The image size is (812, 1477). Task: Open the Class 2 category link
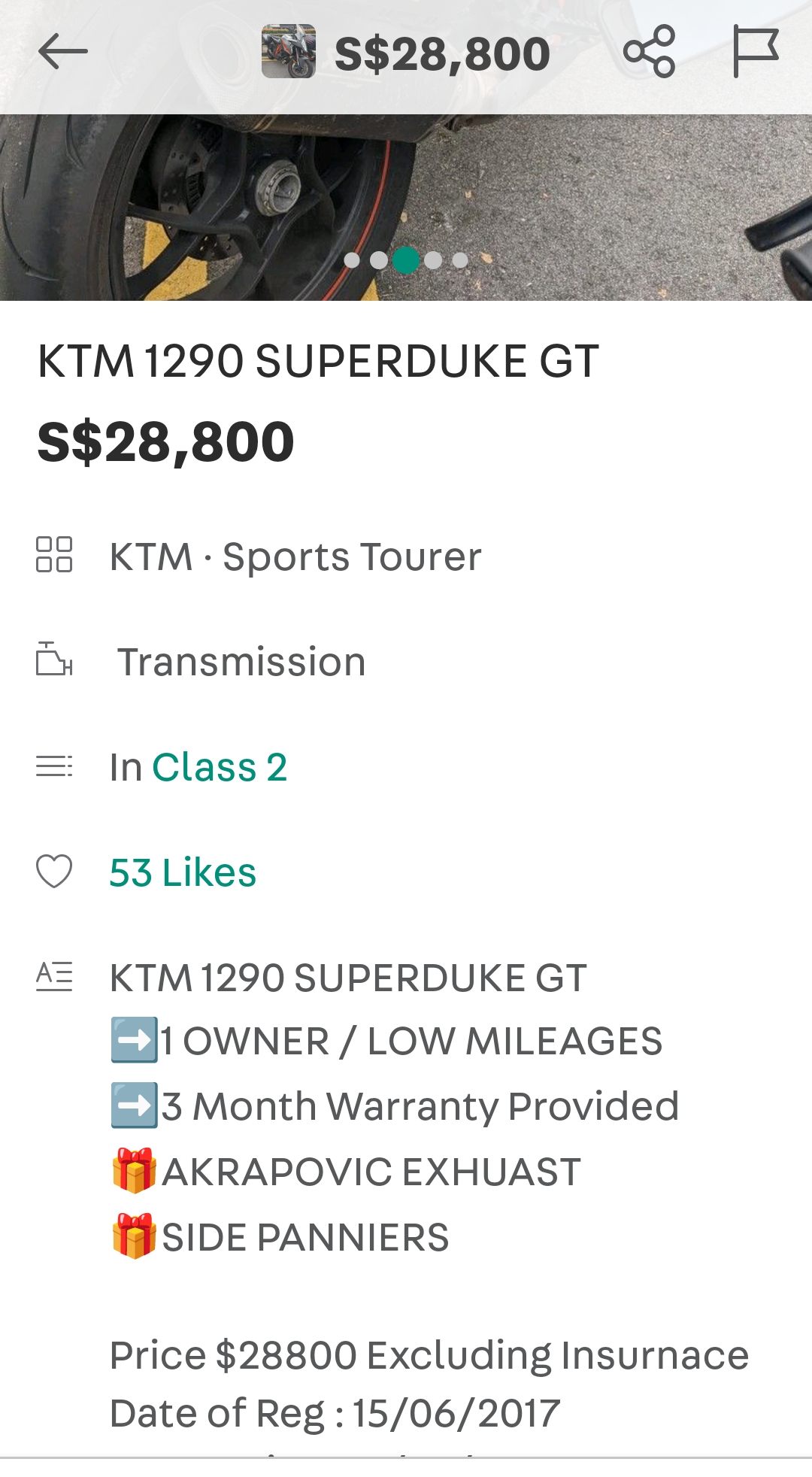pyautogui.click(x=220, y=767)
